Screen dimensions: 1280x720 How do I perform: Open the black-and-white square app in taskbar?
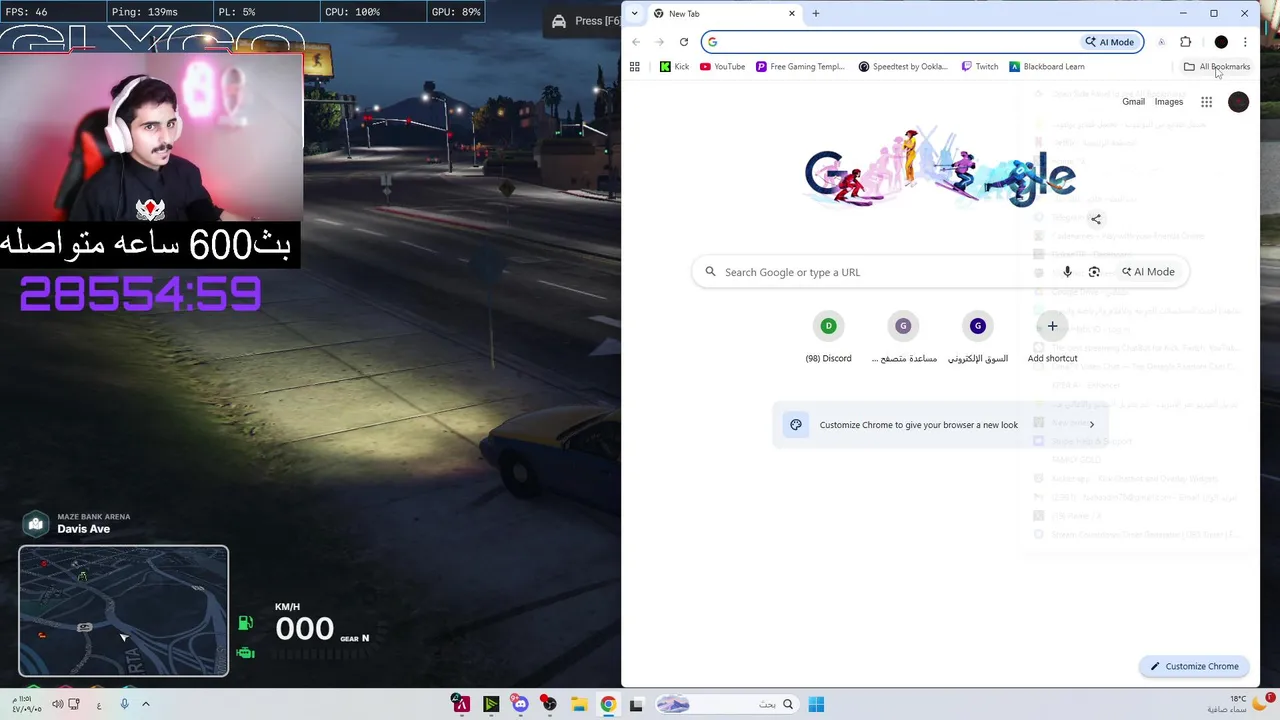(636, 705)
